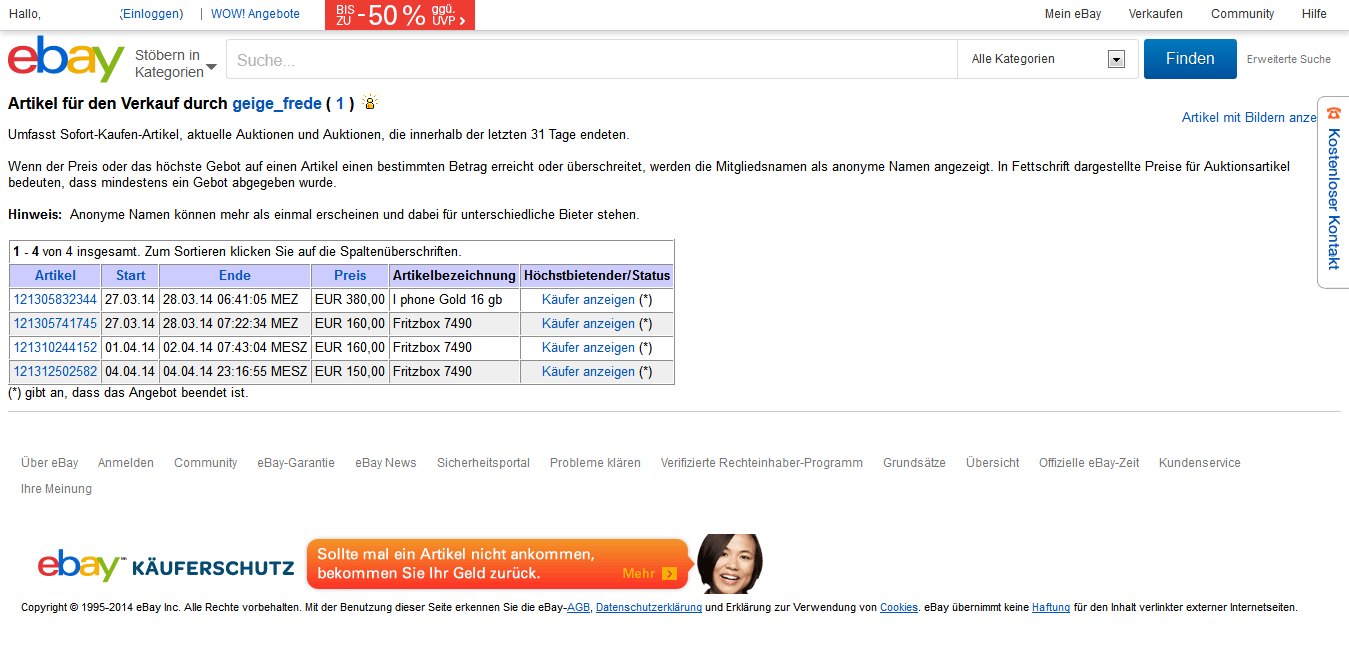Click the -50% promotional banner
The width and height of the screenshot is (1349, 666).
400,15
